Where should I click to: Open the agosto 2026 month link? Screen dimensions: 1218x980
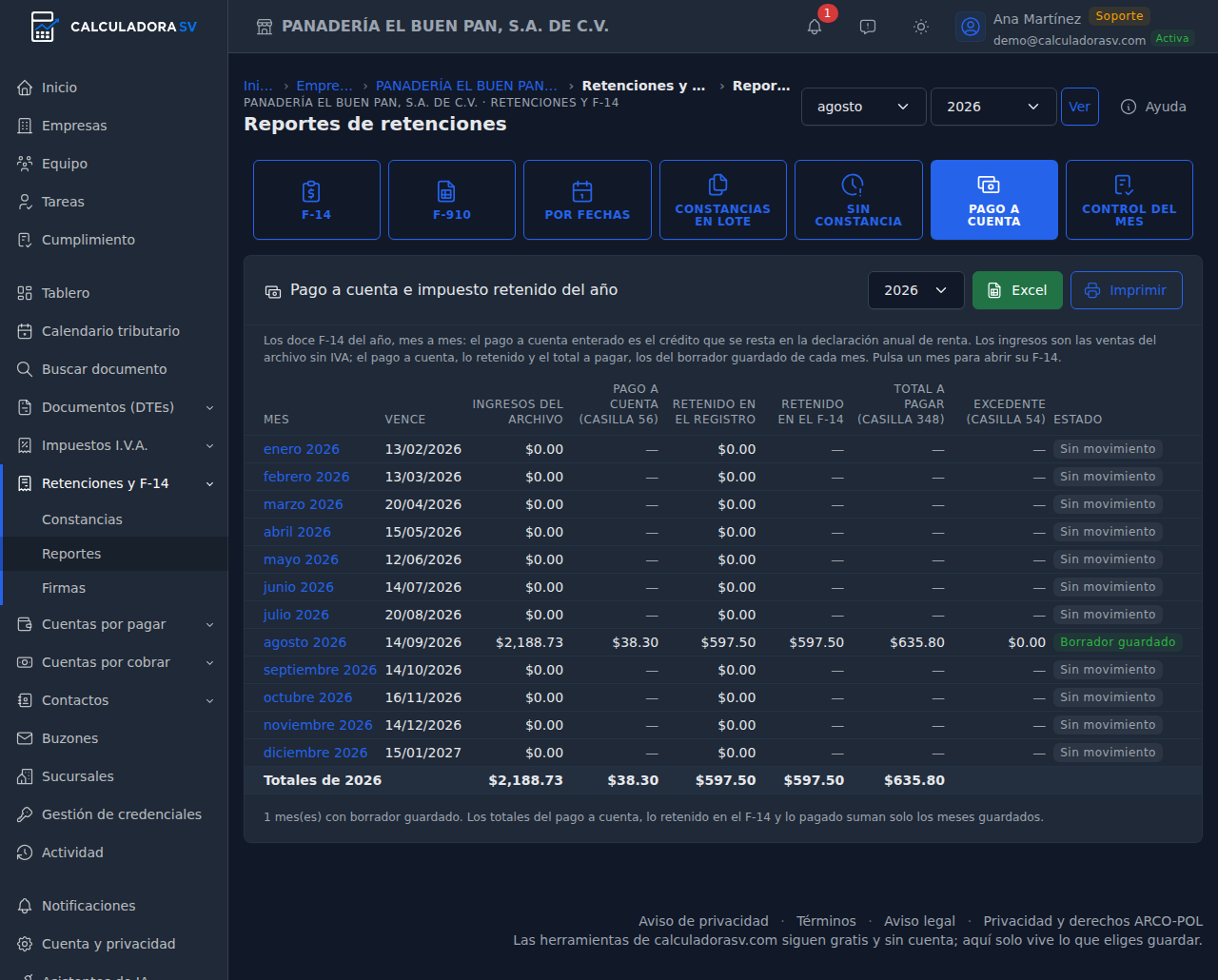click(304, 642)
